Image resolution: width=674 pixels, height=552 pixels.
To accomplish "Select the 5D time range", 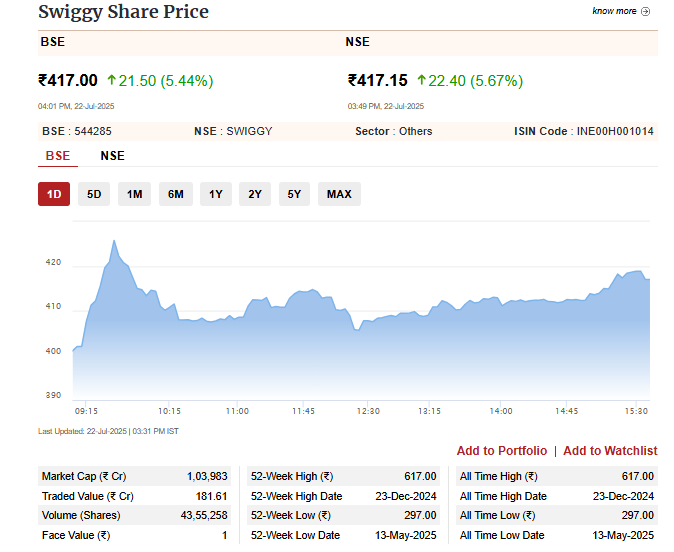I will 94,194.
